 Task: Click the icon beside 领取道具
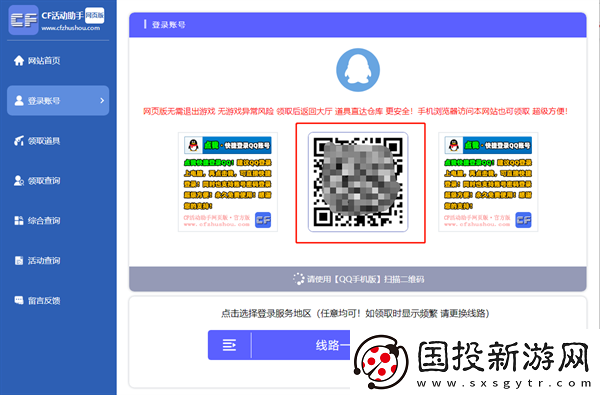point(19,141)
